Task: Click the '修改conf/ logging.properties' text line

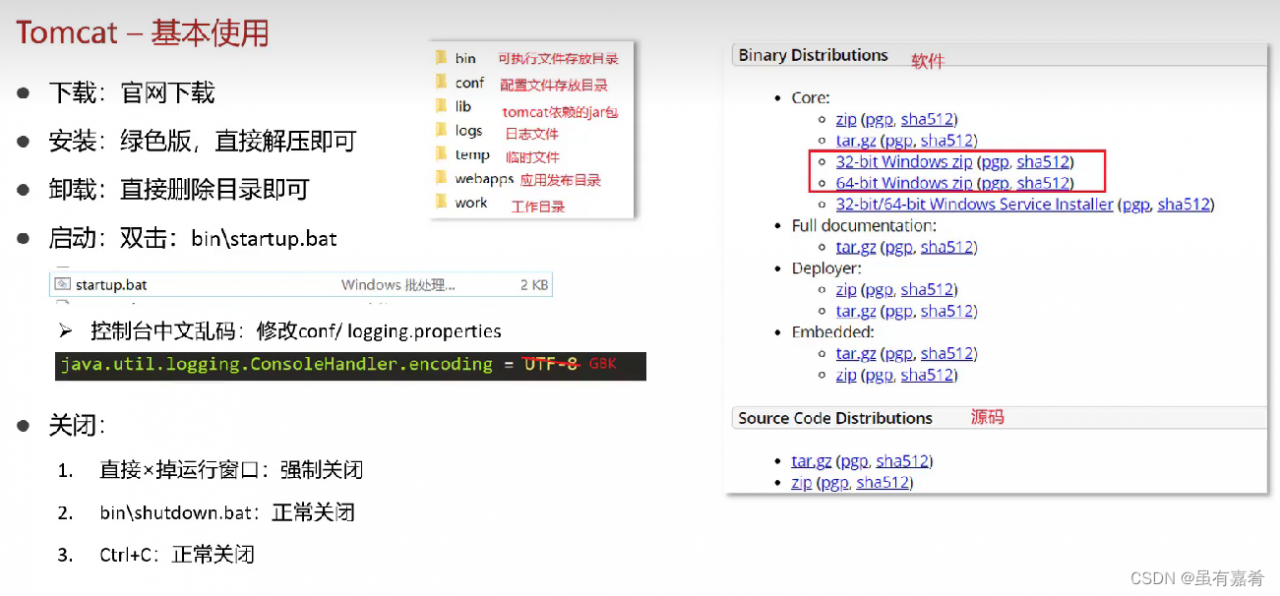Action: [x=379, y=331]
